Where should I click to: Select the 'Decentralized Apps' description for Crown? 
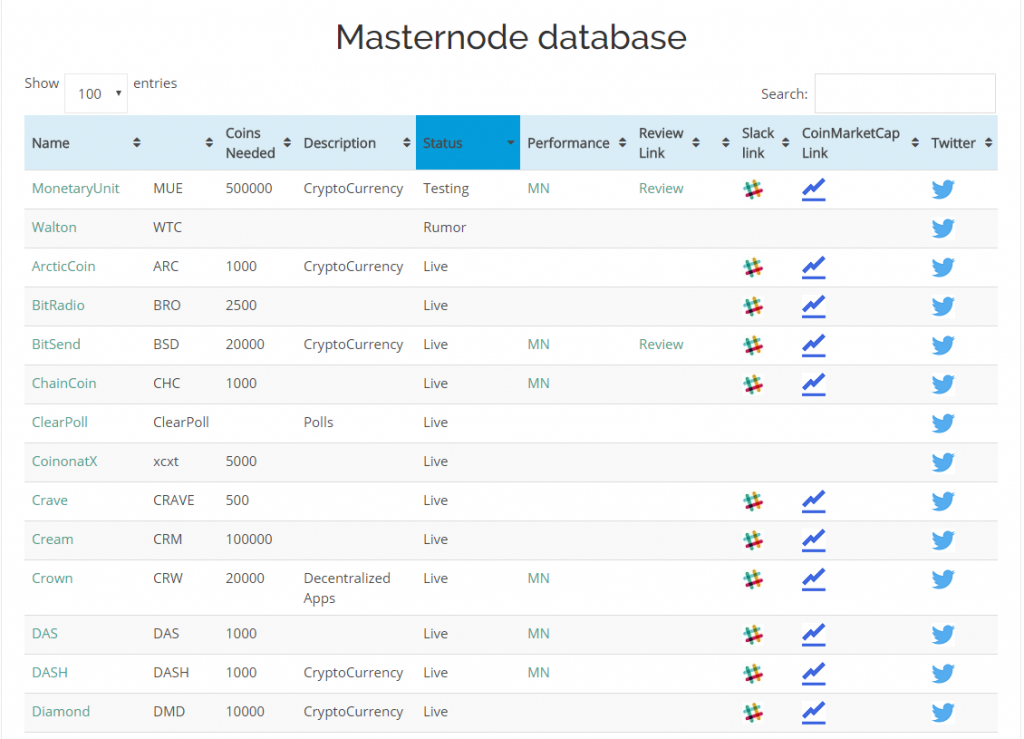click(x=347, y=588)
